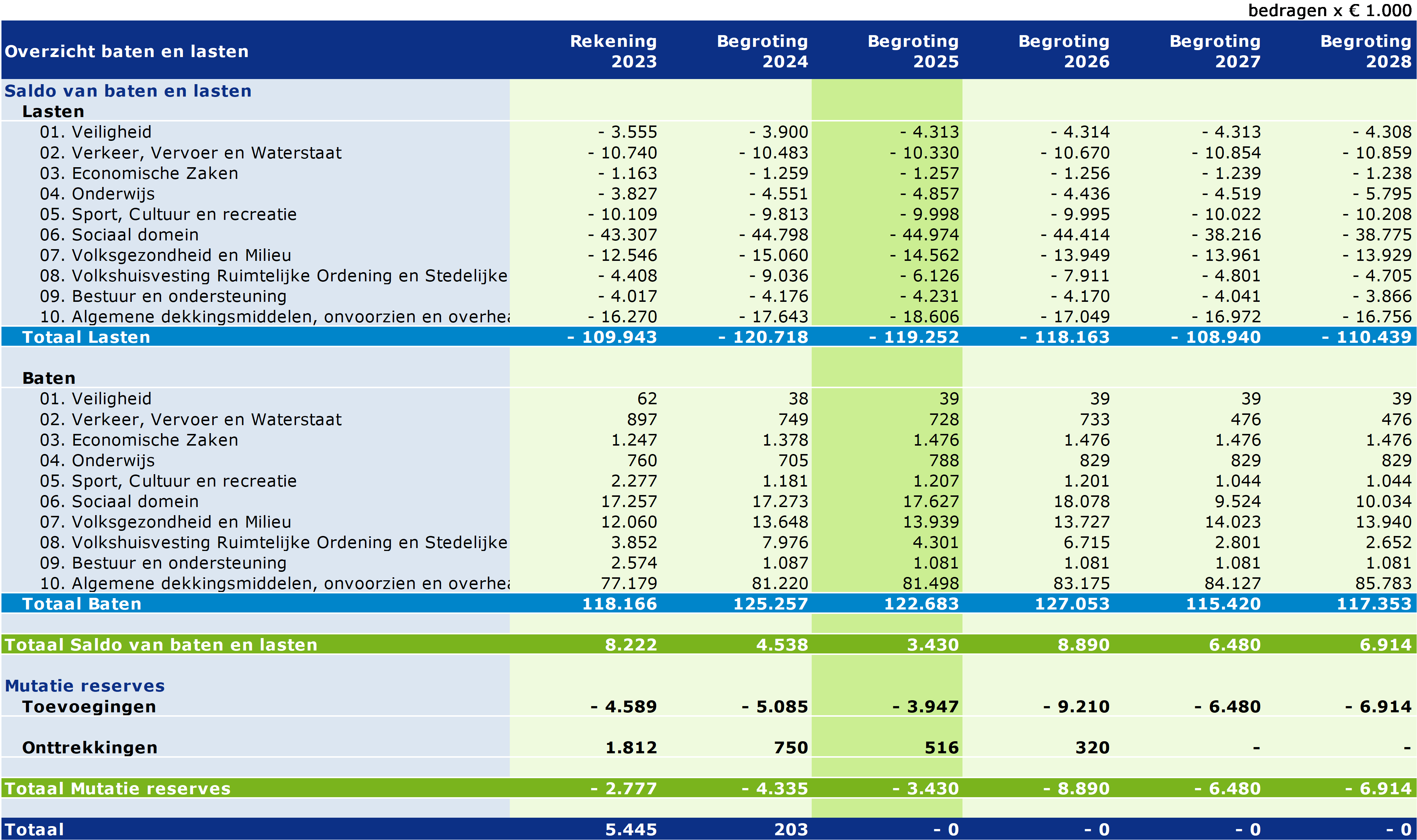Click Totaal Saldo value '8.890'
The image size is (1417, 840).
point(1084,645)
